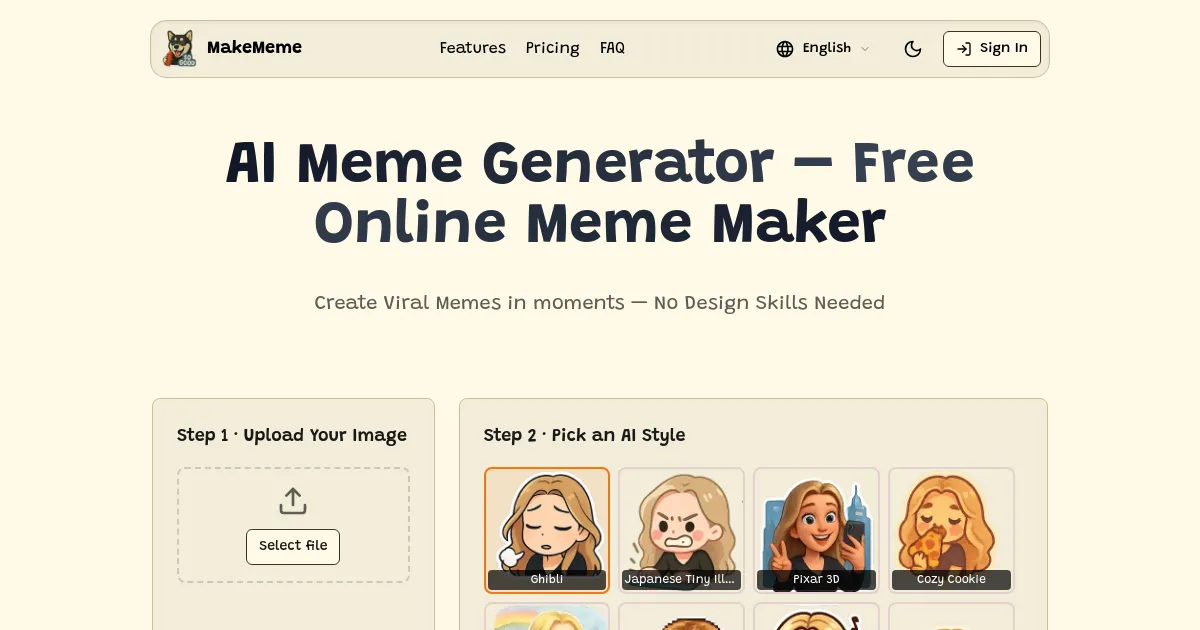Click the MakeMeme dog logo icon
This screenshot has height=630, width=1200.
coord(180,48)
